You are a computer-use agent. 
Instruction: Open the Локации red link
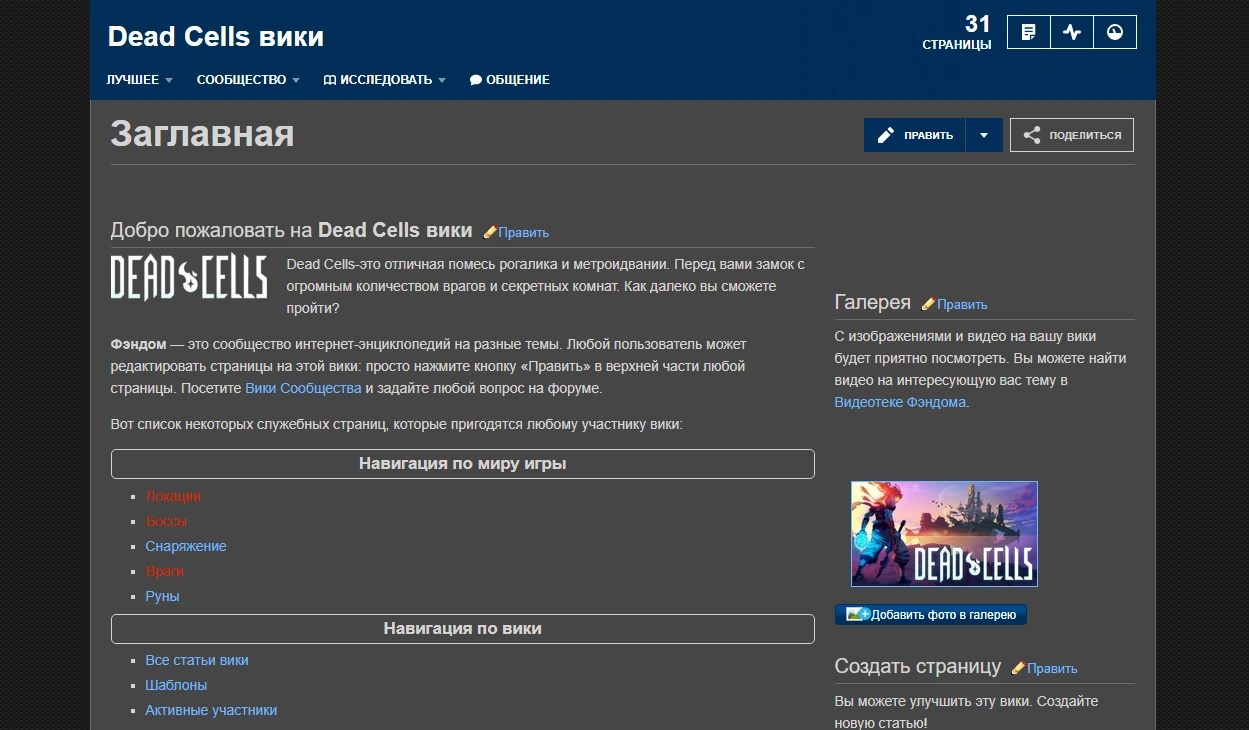pyautogui.click(x=173, y=496)
